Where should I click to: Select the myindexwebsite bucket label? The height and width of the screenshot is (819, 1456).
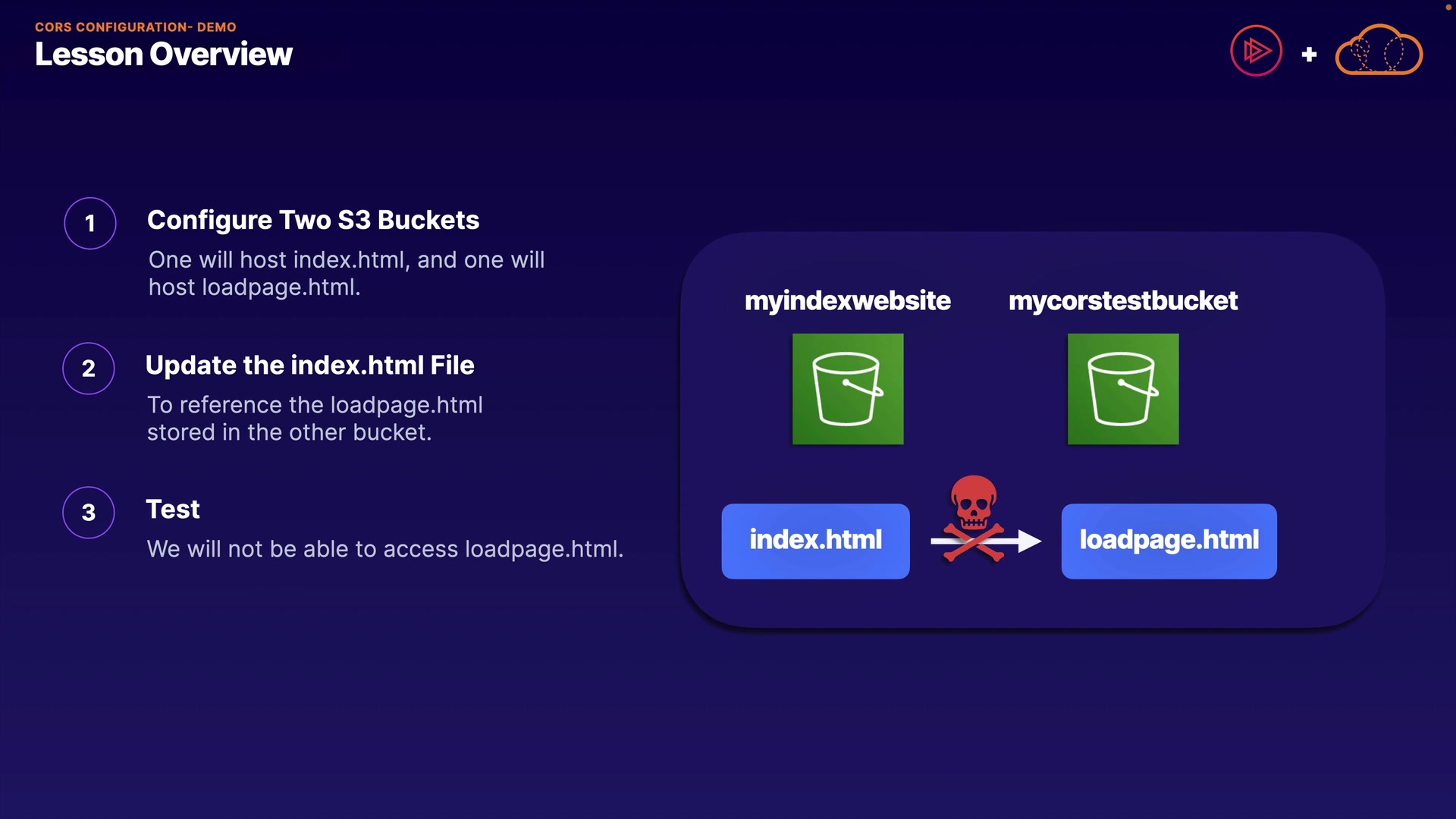[847, 301]
